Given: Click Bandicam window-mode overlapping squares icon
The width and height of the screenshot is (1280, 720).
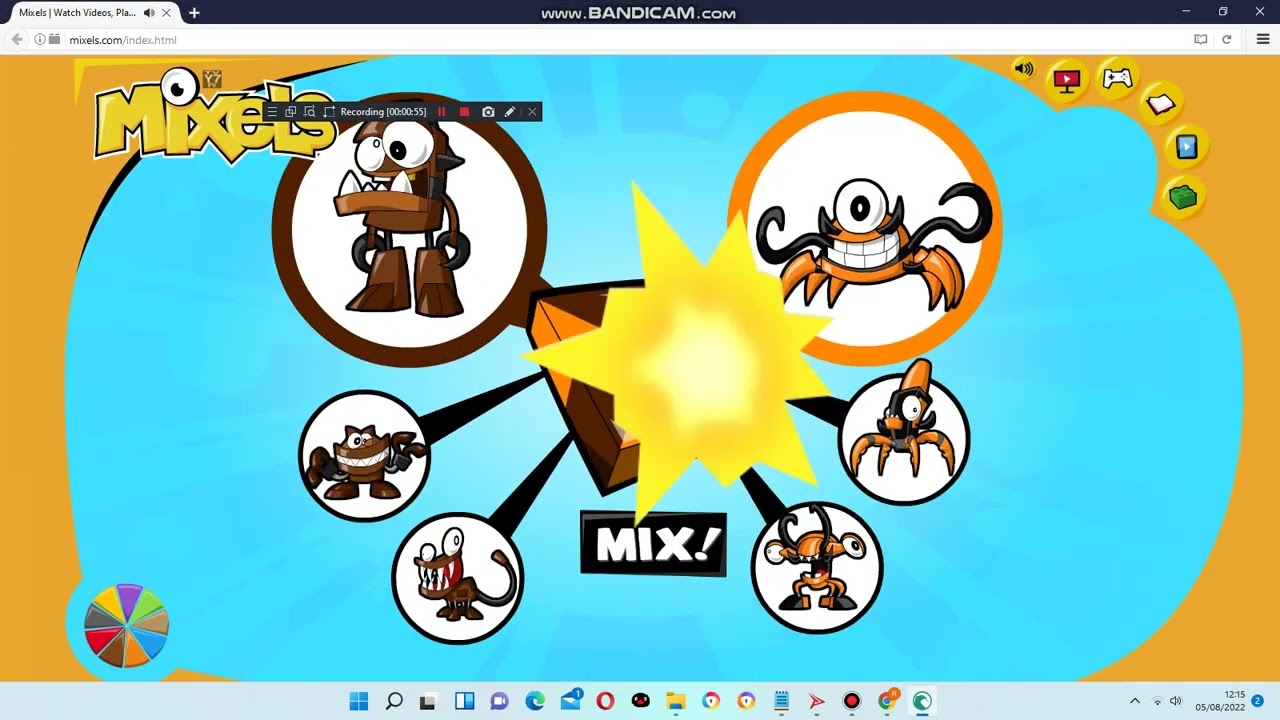Looking at the screenshot, I should pyautogui.click(x=290, y=112).
